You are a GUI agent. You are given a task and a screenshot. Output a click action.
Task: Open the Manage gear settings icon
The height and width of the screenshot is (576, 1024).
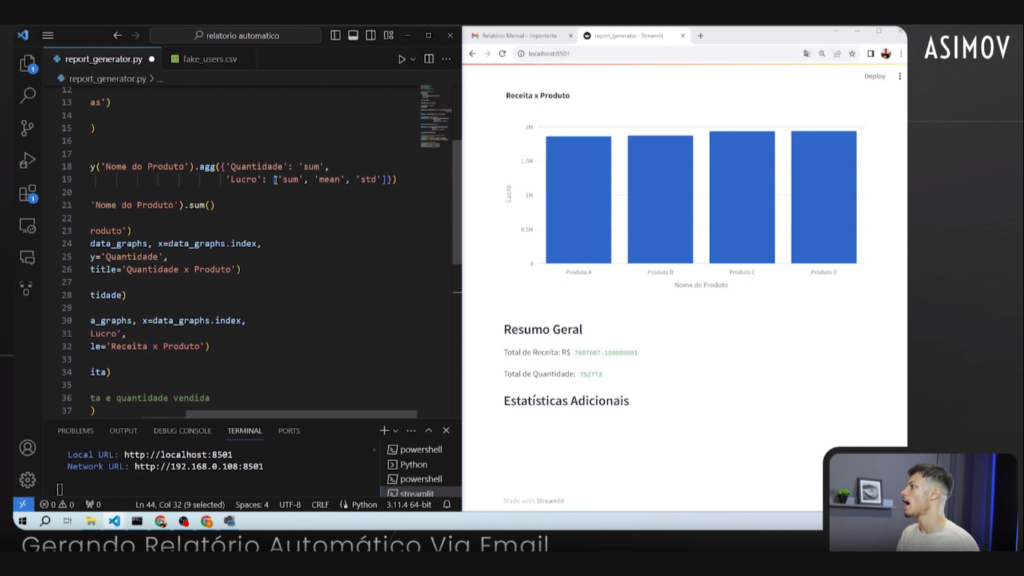(x=28, y=480)
